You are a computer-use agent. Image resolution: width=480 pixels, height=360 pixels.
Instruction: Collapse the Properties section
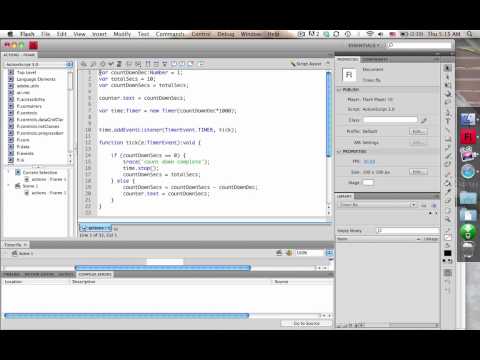339,151
